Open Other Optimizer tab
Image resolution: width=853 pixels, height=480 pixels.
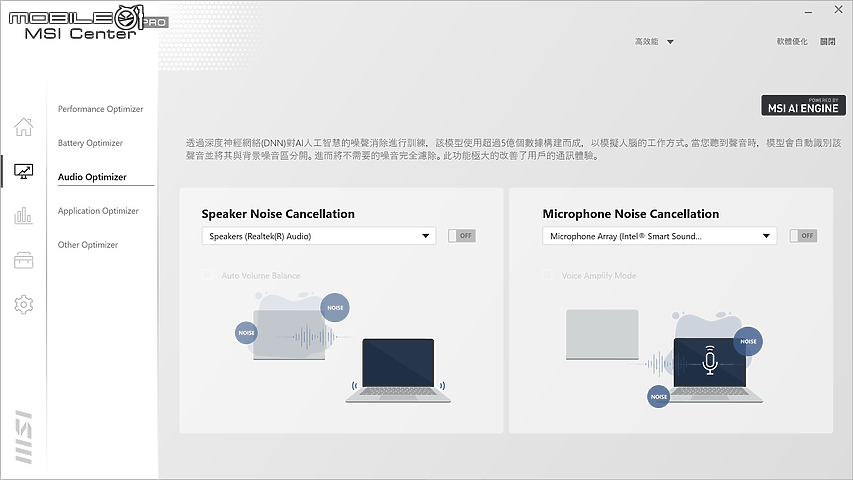[88, 245]
